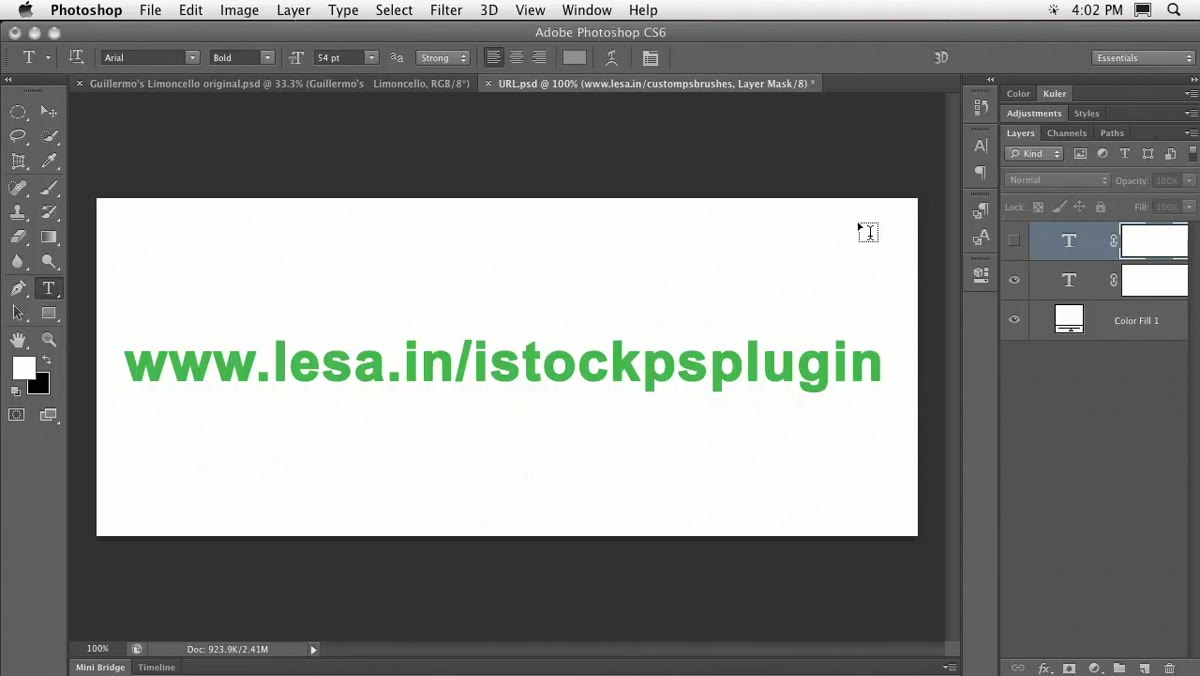
Task: Open the Layer menu
Action: (x=293, y=10)
